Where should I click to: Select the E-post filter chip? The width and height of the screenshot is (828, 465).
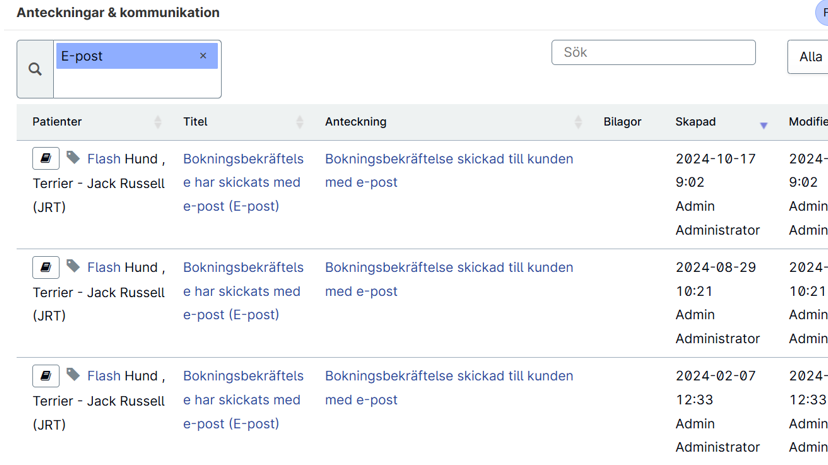137,56
